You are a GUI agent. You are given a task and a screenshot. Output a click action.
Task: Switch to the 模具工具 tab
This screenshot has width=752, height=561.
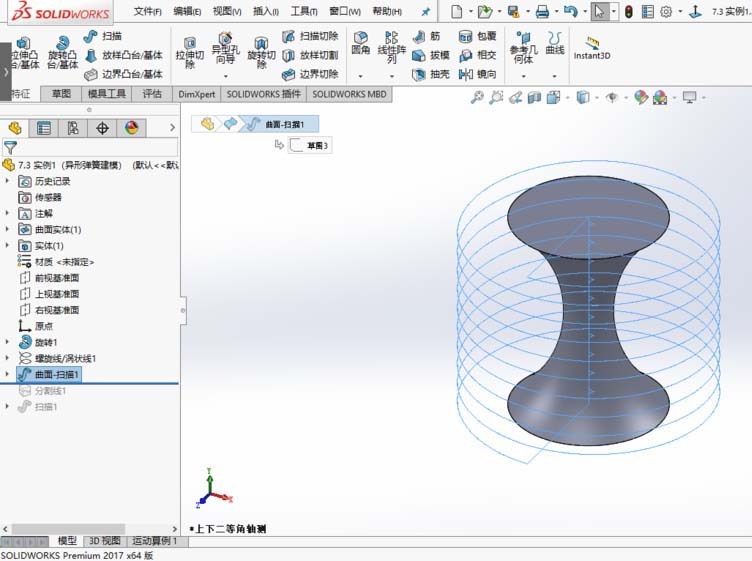[106, 94]
